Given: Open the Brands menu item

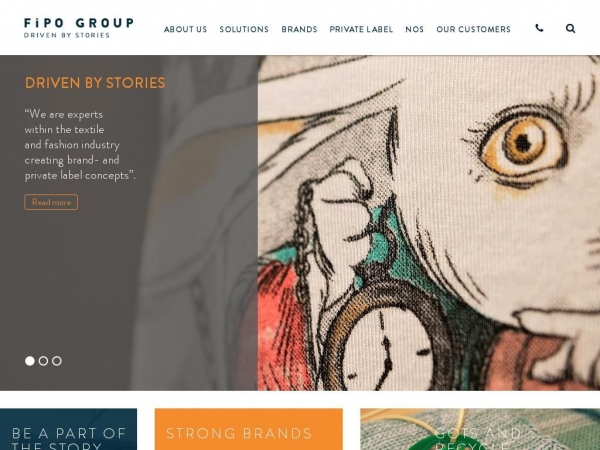Looking at the screenshot, I should pos(299,29).
